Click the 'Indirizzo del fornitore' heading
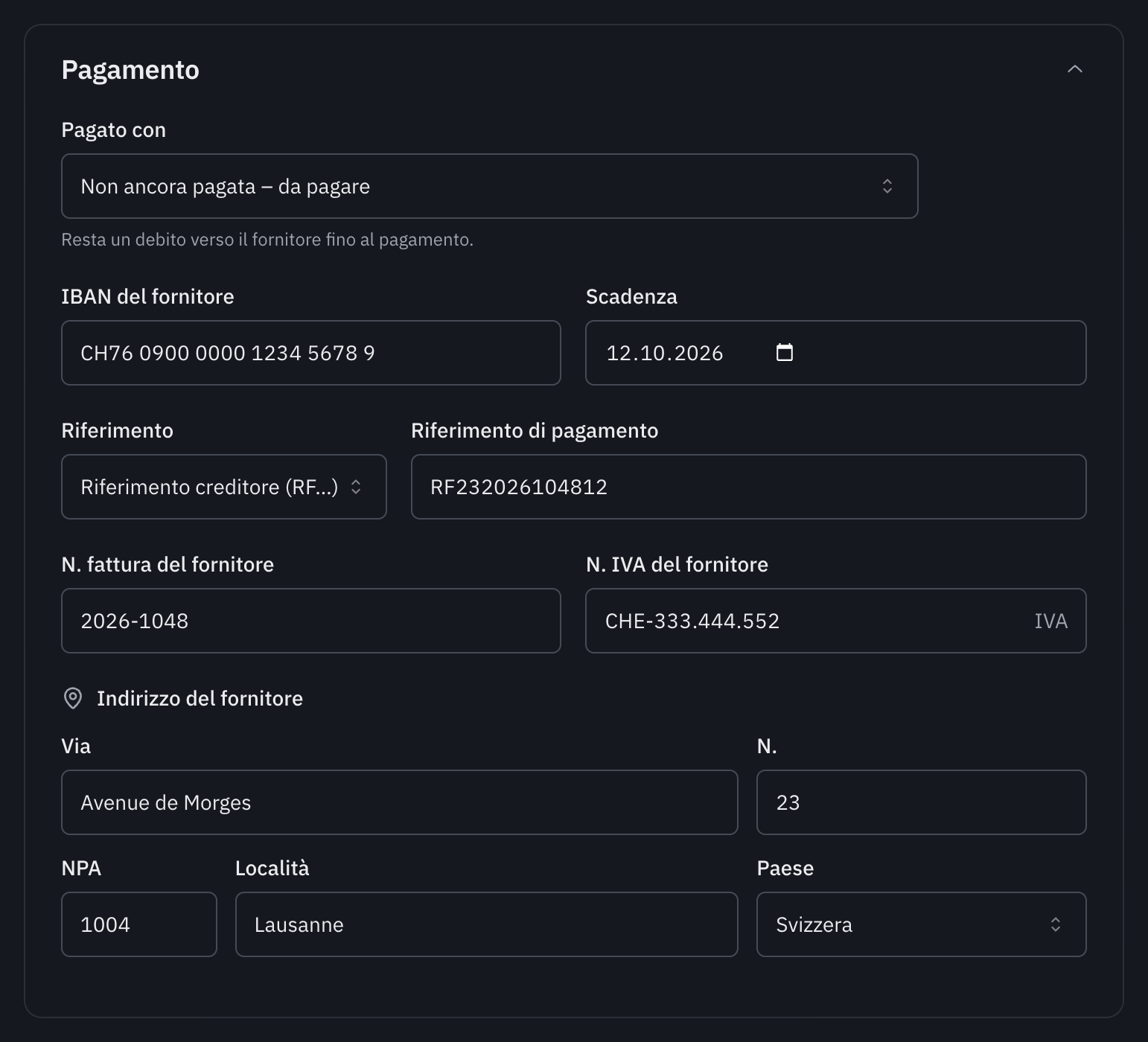Viewport: 1148px width, 1042px height. (x=200, y=698)
